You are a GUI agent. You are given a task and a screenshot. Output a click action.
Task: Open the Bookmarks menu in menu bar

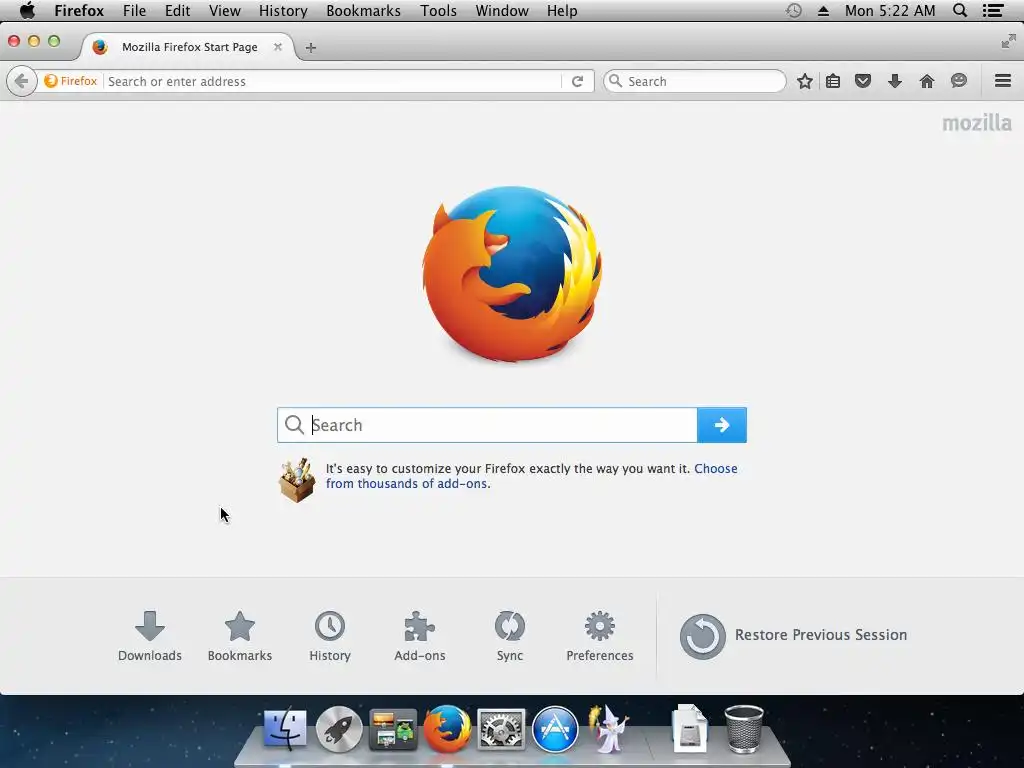tap(363, 11)
